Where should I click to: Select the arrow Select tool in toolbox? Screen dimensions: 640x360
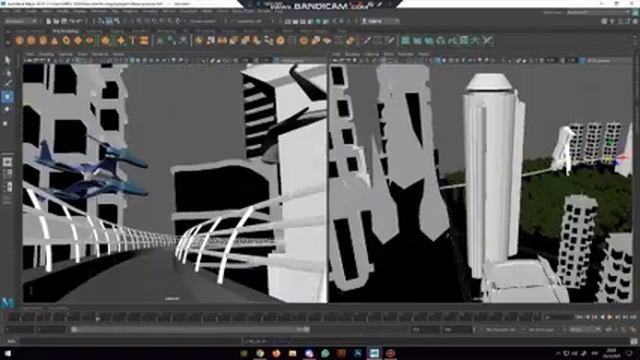point(7,60)
